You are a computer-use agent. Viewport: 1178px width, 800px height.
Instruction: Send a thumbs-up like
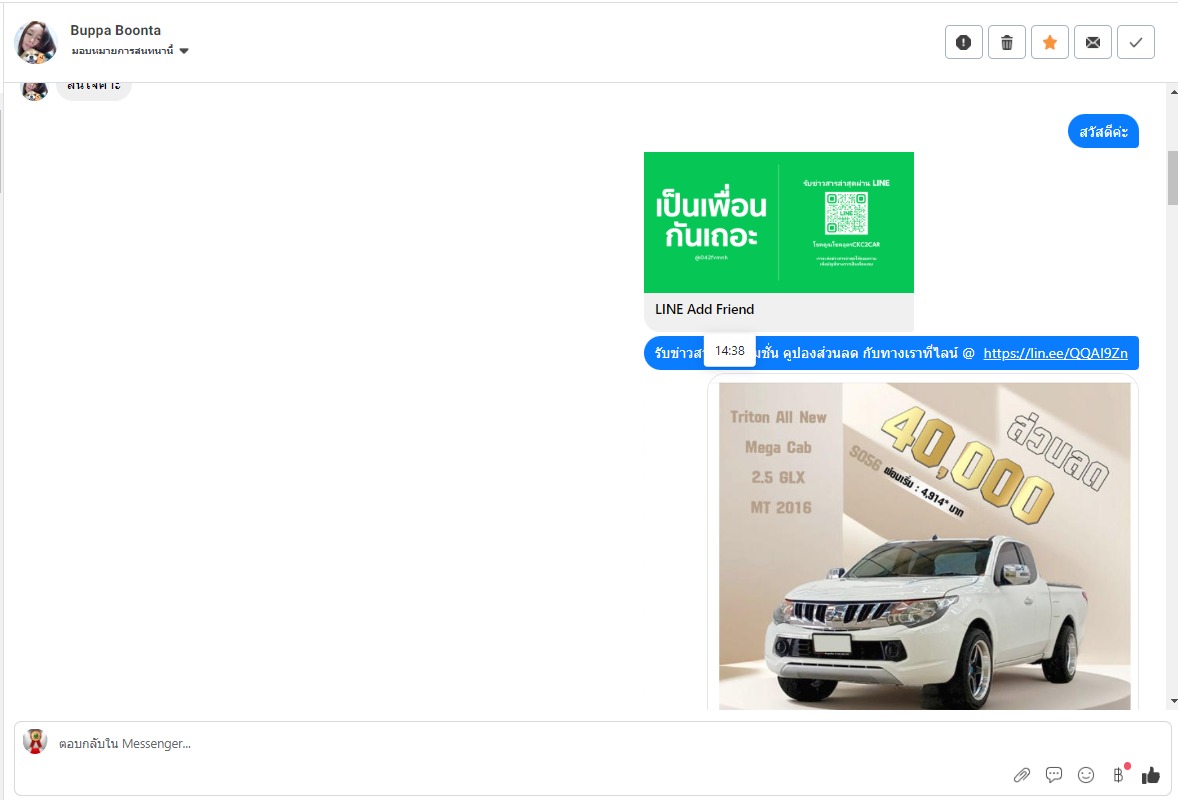click(x=1151, y=775)
